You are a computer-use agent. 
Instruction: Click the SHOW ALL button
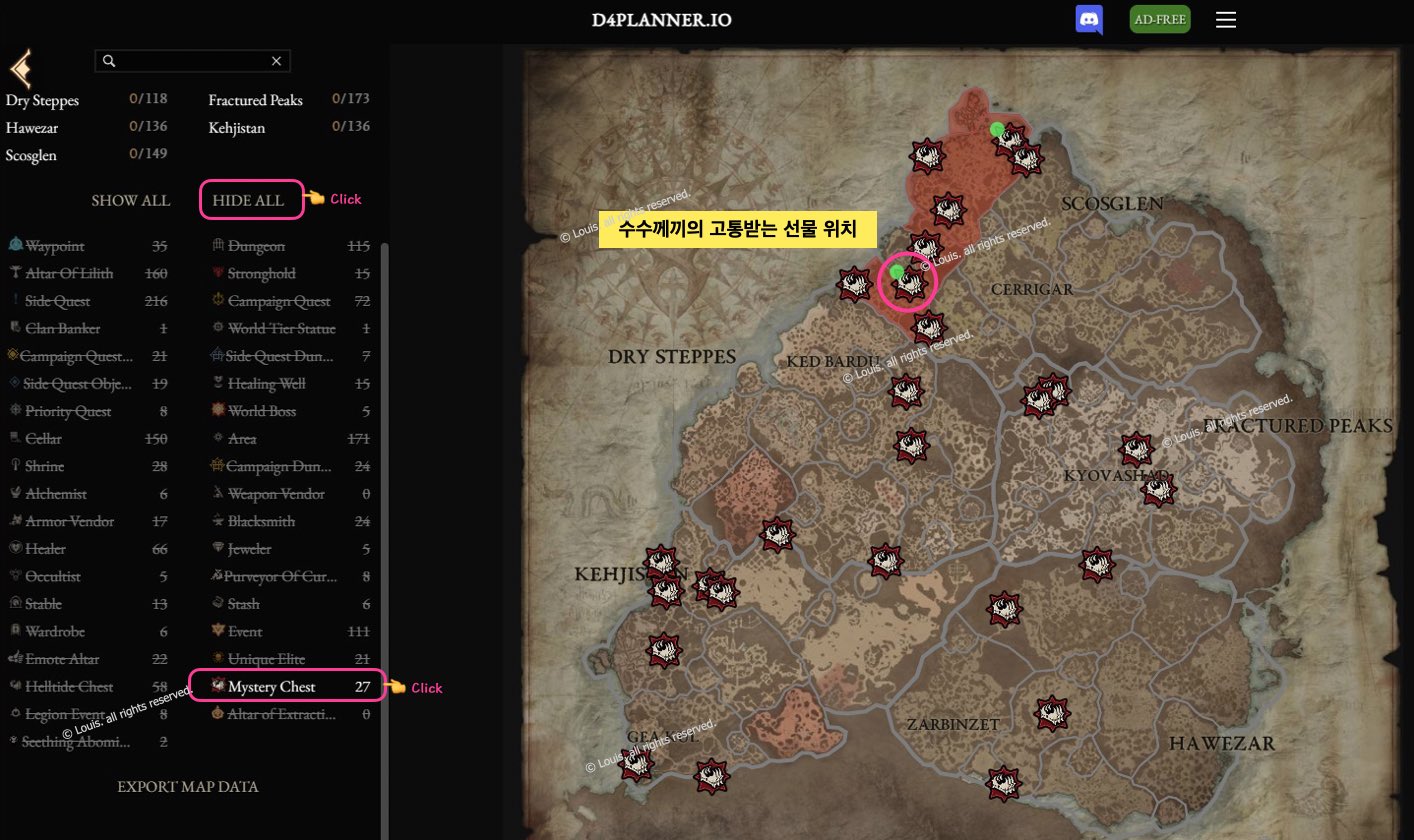[131, 200]
